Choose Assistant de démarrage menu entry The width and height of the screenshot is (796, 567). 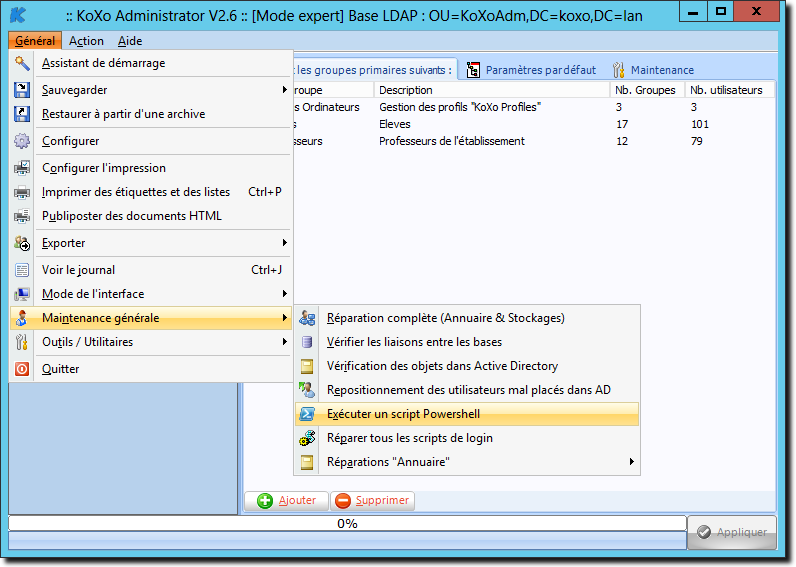151,63
